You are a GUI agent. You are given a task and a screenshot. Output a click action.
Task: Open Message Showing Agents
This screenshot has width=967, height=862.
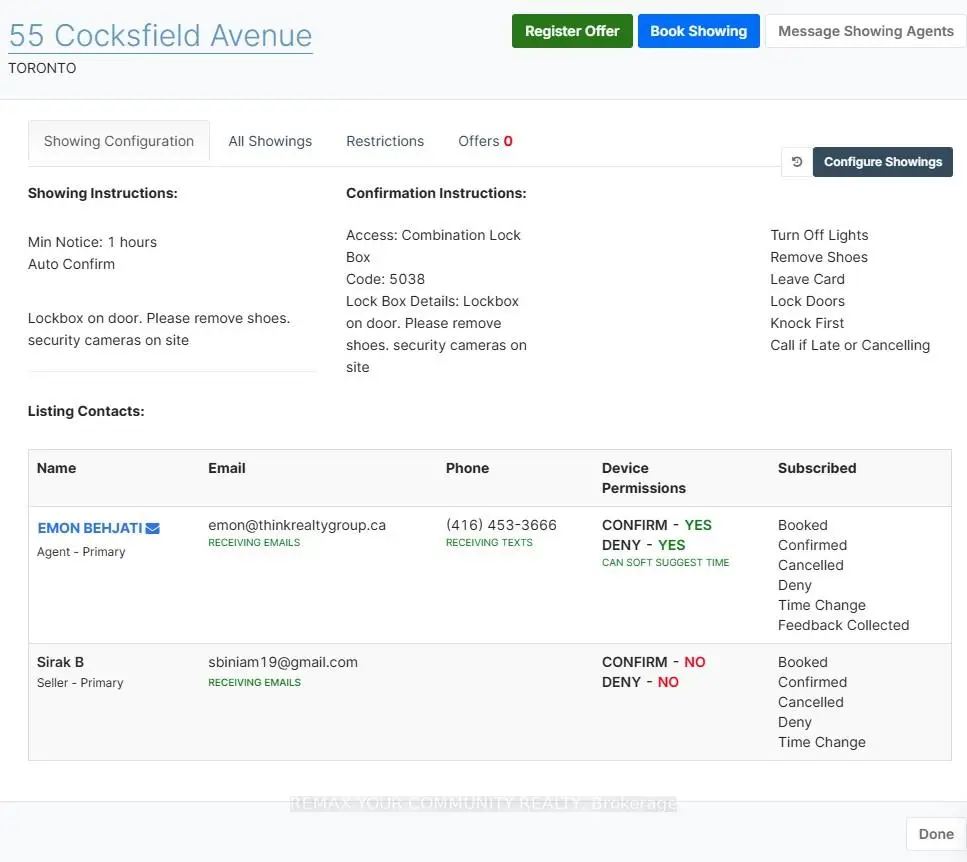pos(865,31)
